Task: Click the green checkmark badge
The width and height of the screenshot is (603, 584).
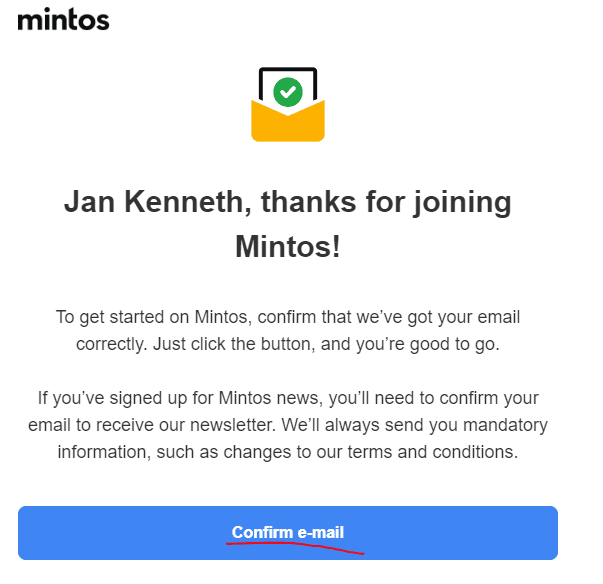Action: coord(288,93)
